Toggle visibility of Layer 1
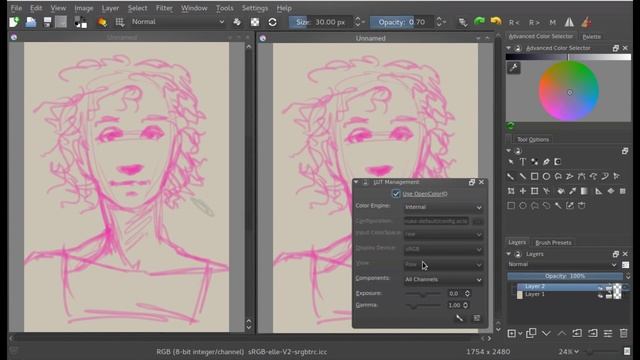The width and height of the screenshot is (640, 360). tap(600, 295)
